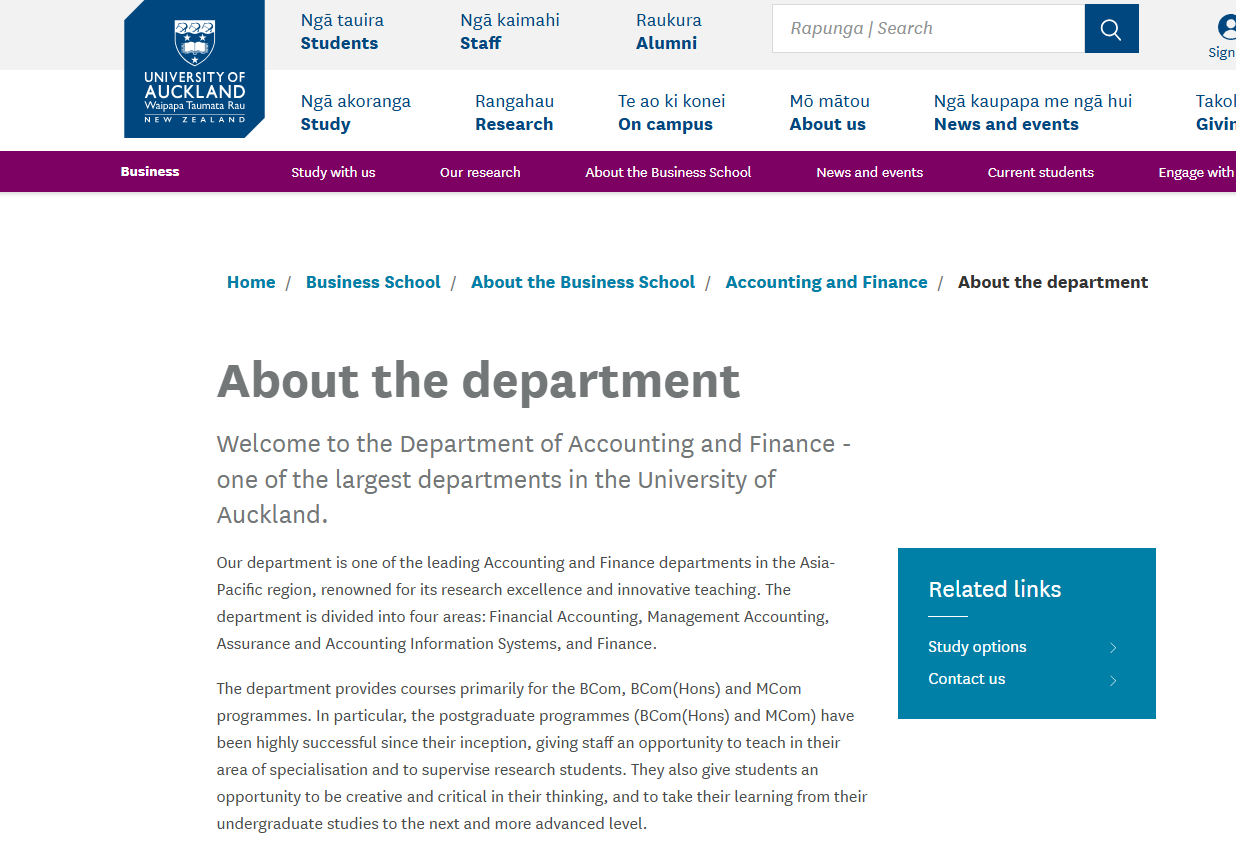The width and height of the screenshot is (1236, 841).
Task: Click the Study options chevron arrow
Action: [1113, 648]
